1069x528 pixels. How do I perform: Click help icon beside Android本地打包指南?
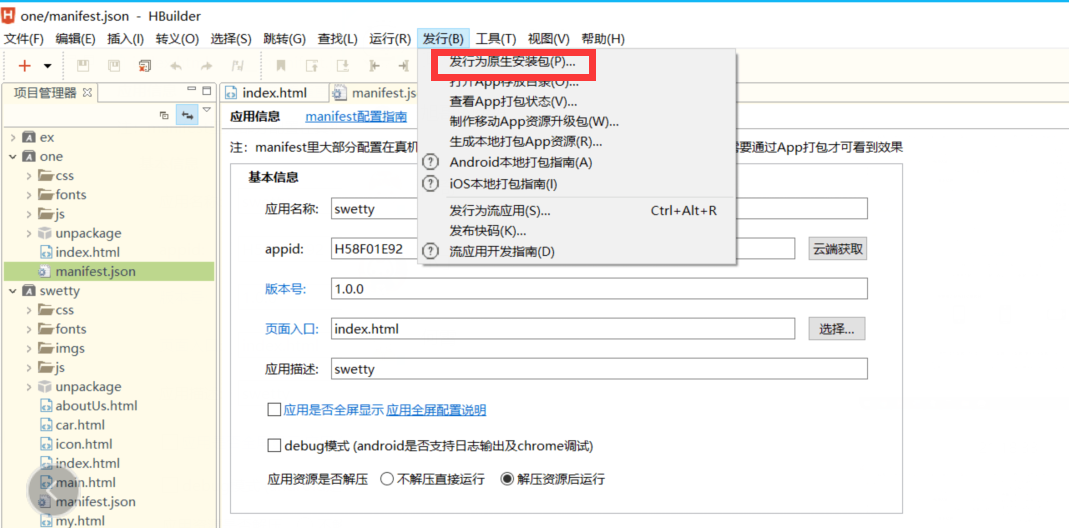coord(431,162)
